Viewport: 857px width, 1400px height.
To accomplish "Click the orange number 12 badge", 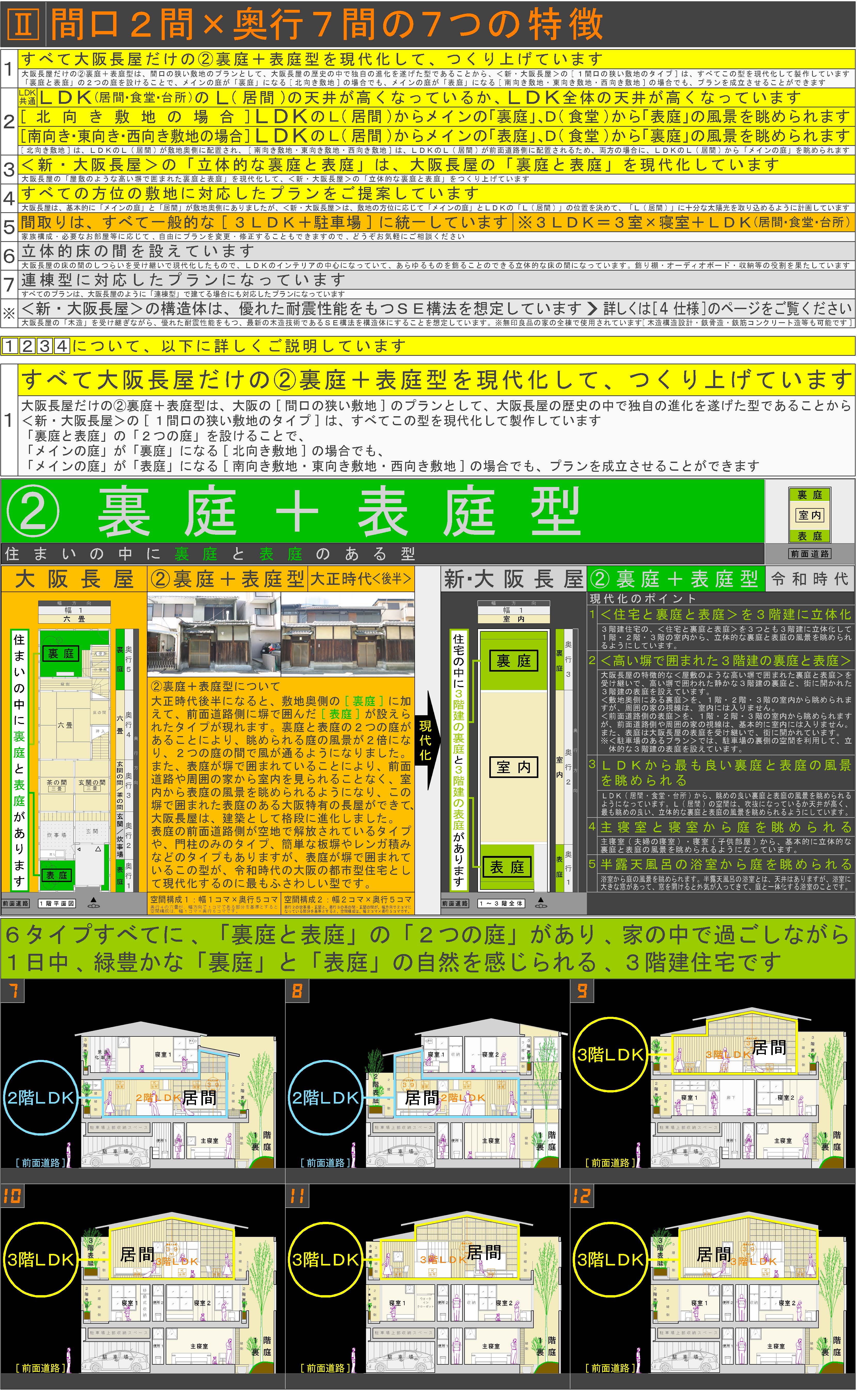I will pyautogui.click(x=582, y=1196).
